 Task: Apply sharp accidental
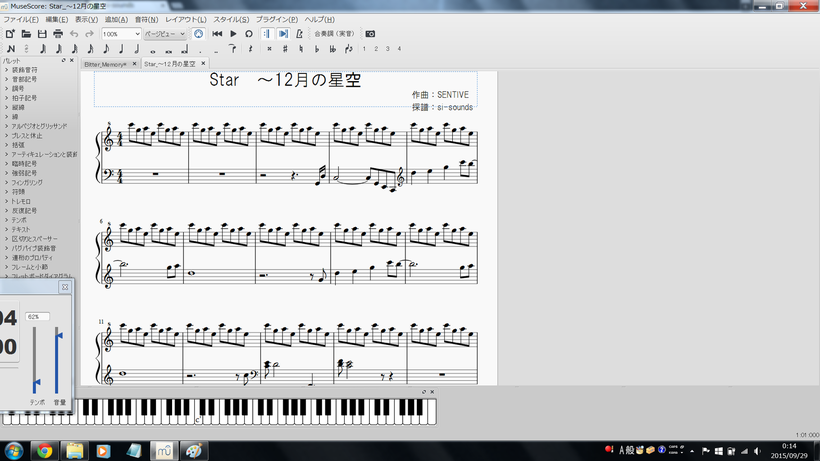(285, 49)
